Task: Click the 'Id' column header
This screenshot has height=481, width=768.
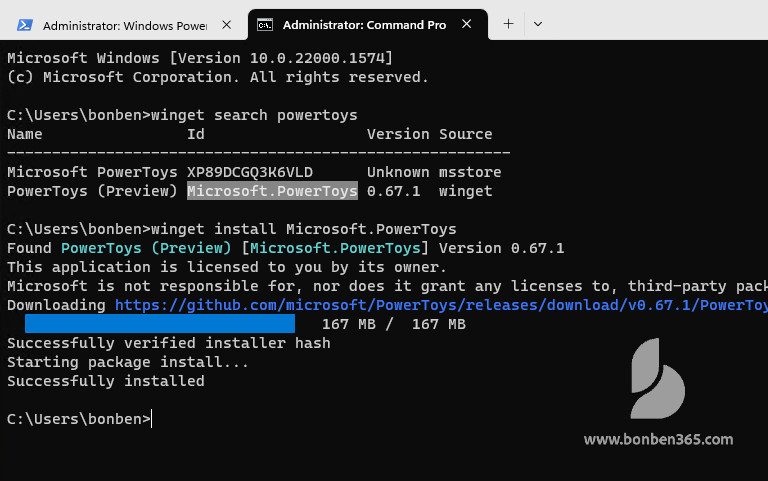Action: pos(196,134)
